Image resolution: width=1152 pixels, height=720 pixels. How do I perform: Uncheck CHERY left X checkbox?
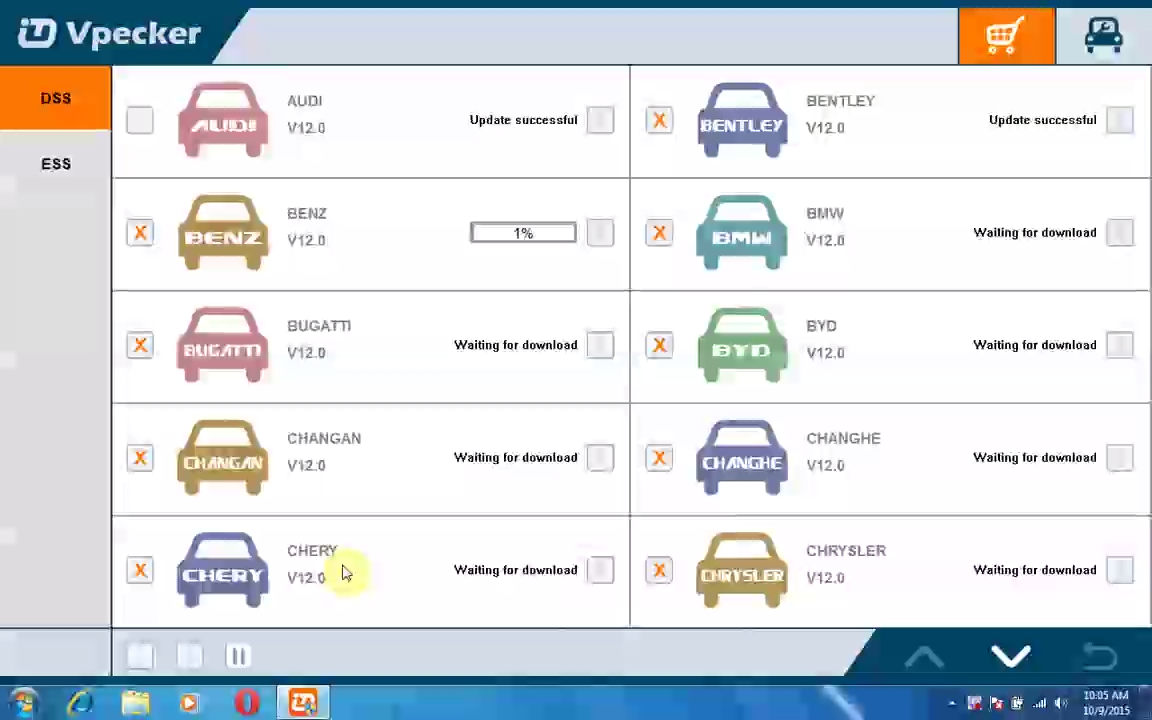[x=140, y=569]
